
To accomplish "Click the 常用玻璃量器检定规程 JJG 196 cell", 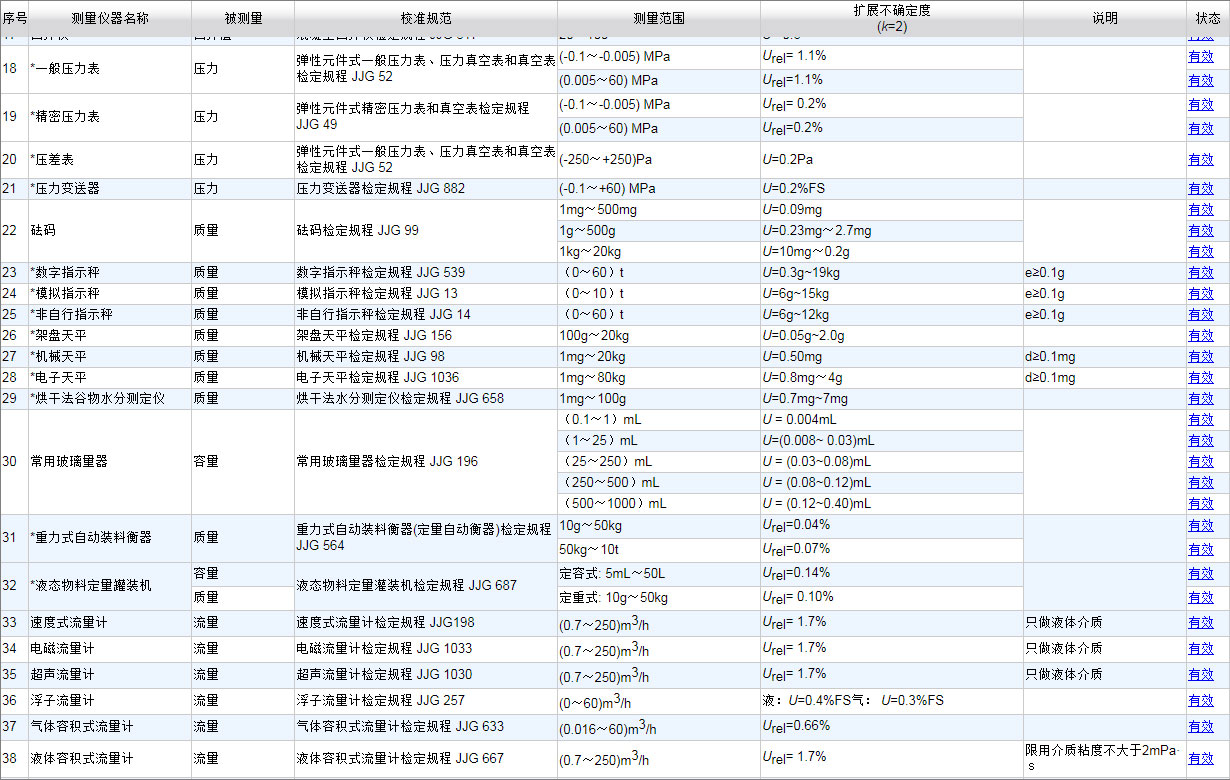I will tap(426, 462).
